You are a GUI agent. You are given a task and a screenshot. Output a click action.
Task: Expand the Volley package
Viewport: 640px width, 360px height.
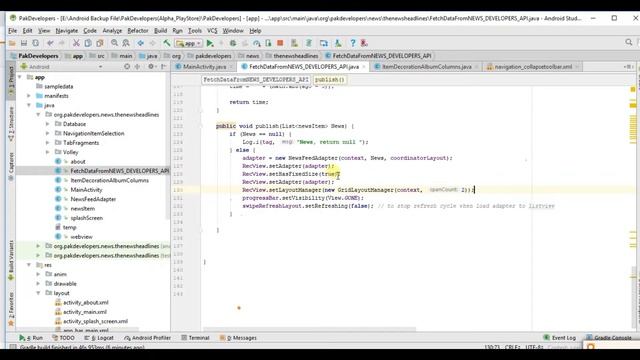(x=47, y=152)
